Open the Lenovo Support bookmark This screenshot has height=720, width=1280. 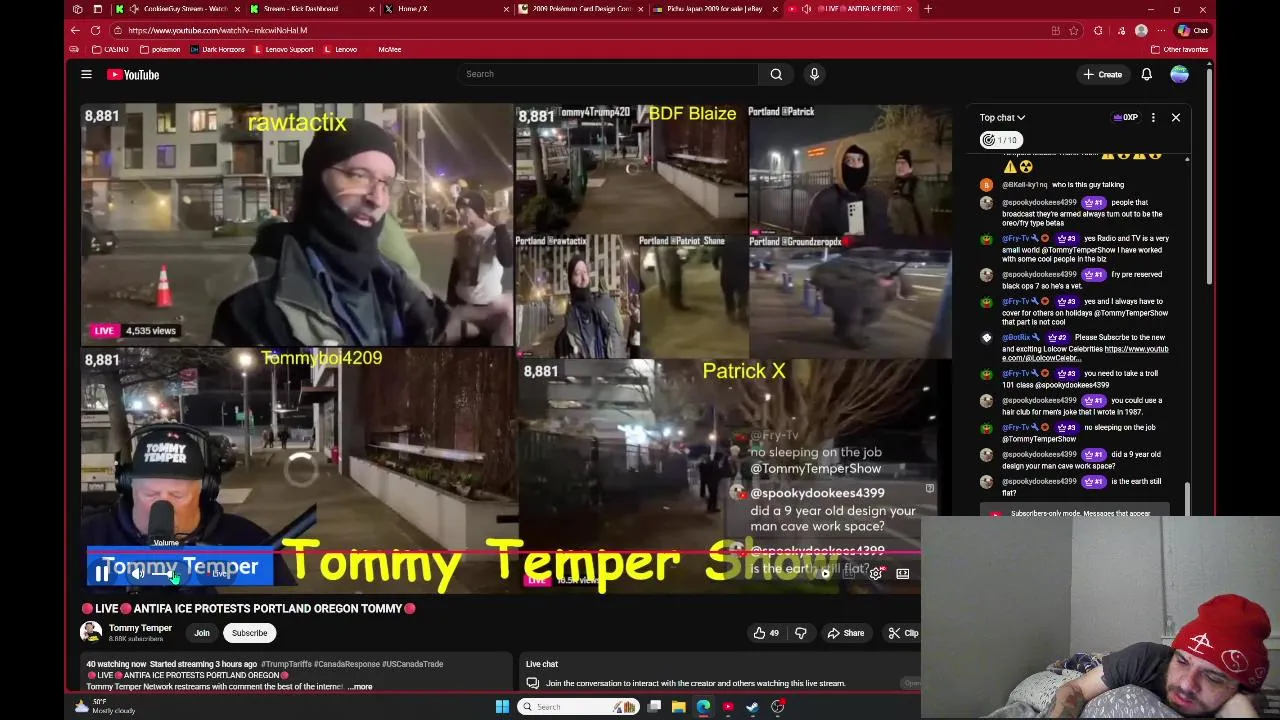pyautogui.click(x=284, y=49)
